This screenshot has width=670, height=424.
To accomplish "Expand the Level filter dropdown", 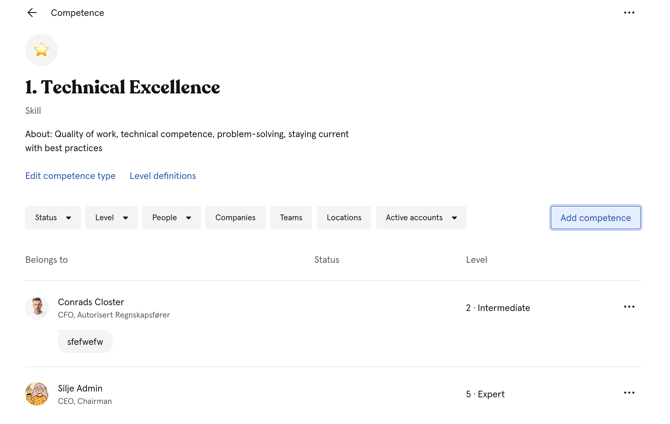I will pyautogui.click(x=112, y=218).
